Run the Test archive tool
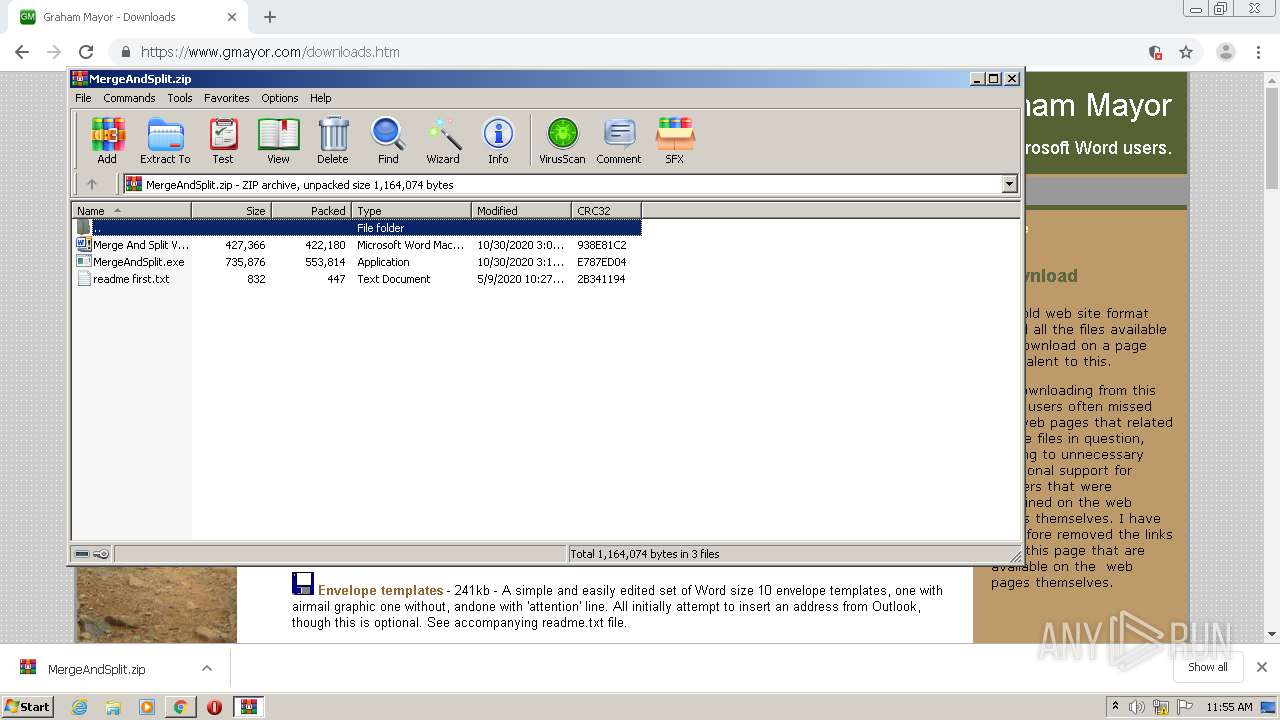This screenshot has height=720, width=1280. click(x=223, y=140)
